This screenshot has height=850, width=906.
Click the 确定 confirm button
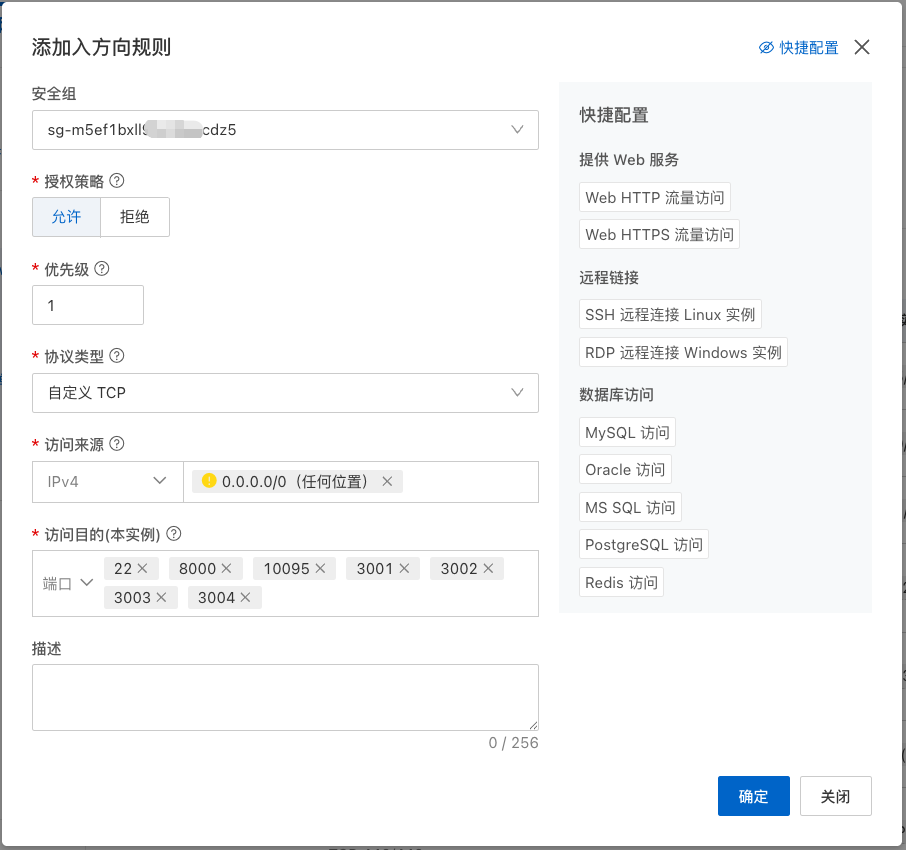coord(753,796)
